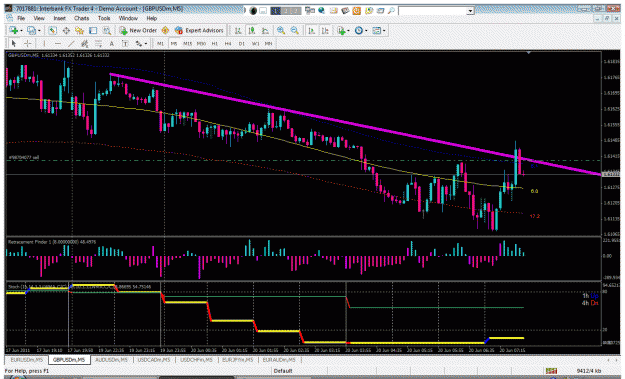Screen dimensions: 625x379
Task: Switch to candlestick chart icon
Action: tap(252, 30)
